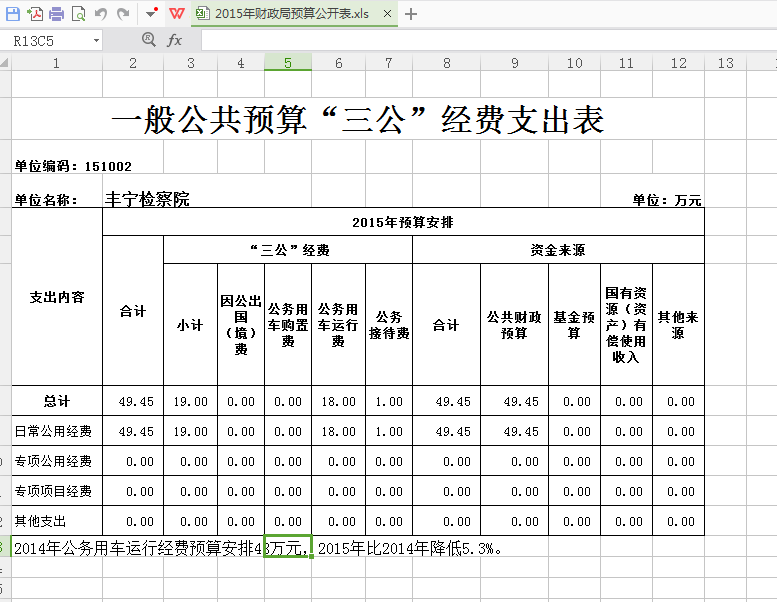Click into the formula bar input
This screenshot has width=777, height=602.
tap(488, 41)
